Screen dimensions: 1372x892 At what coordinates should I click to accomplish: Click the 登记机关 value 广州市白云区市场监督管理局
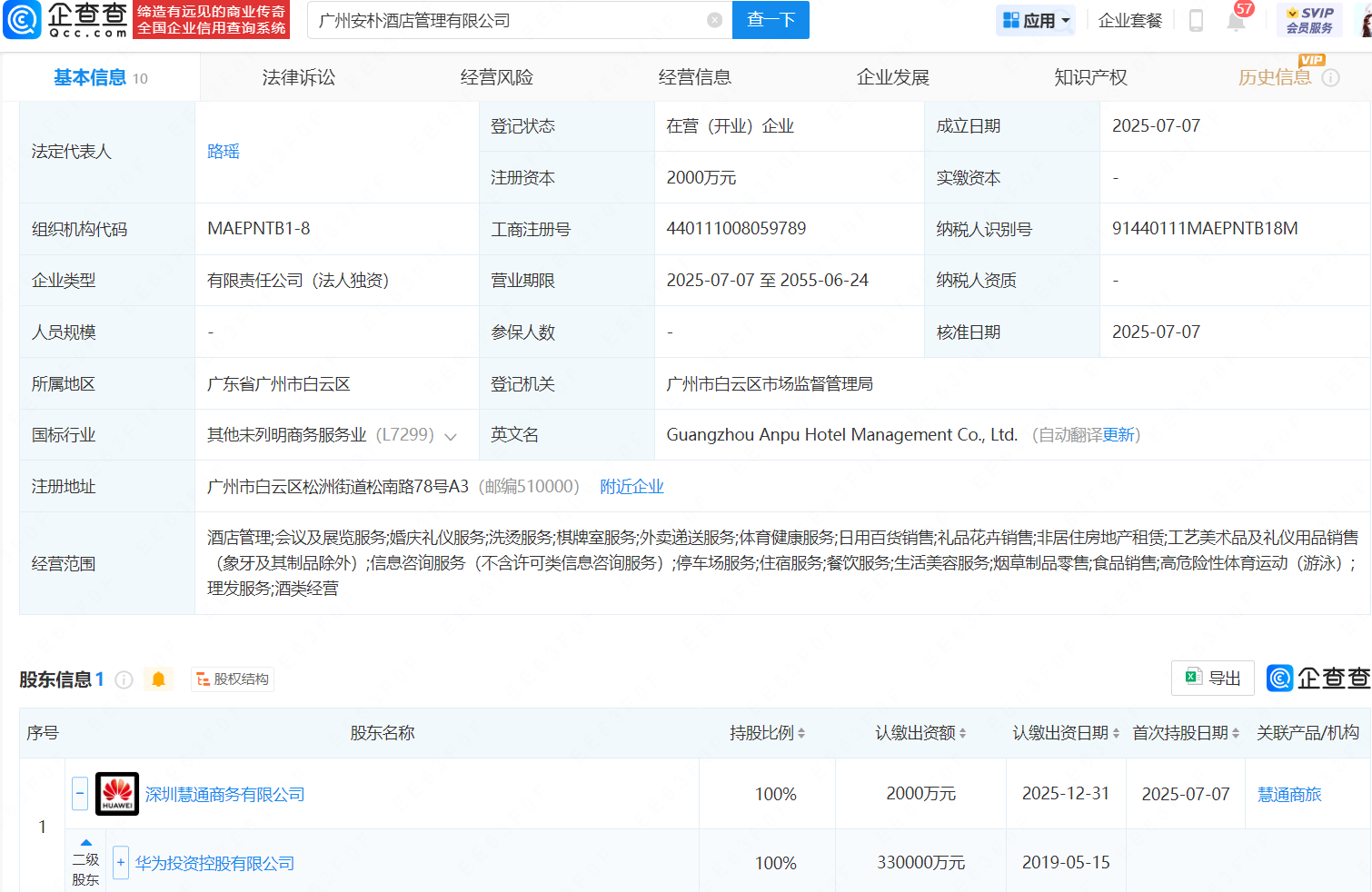pyautogui.click(x=770, y=384)
